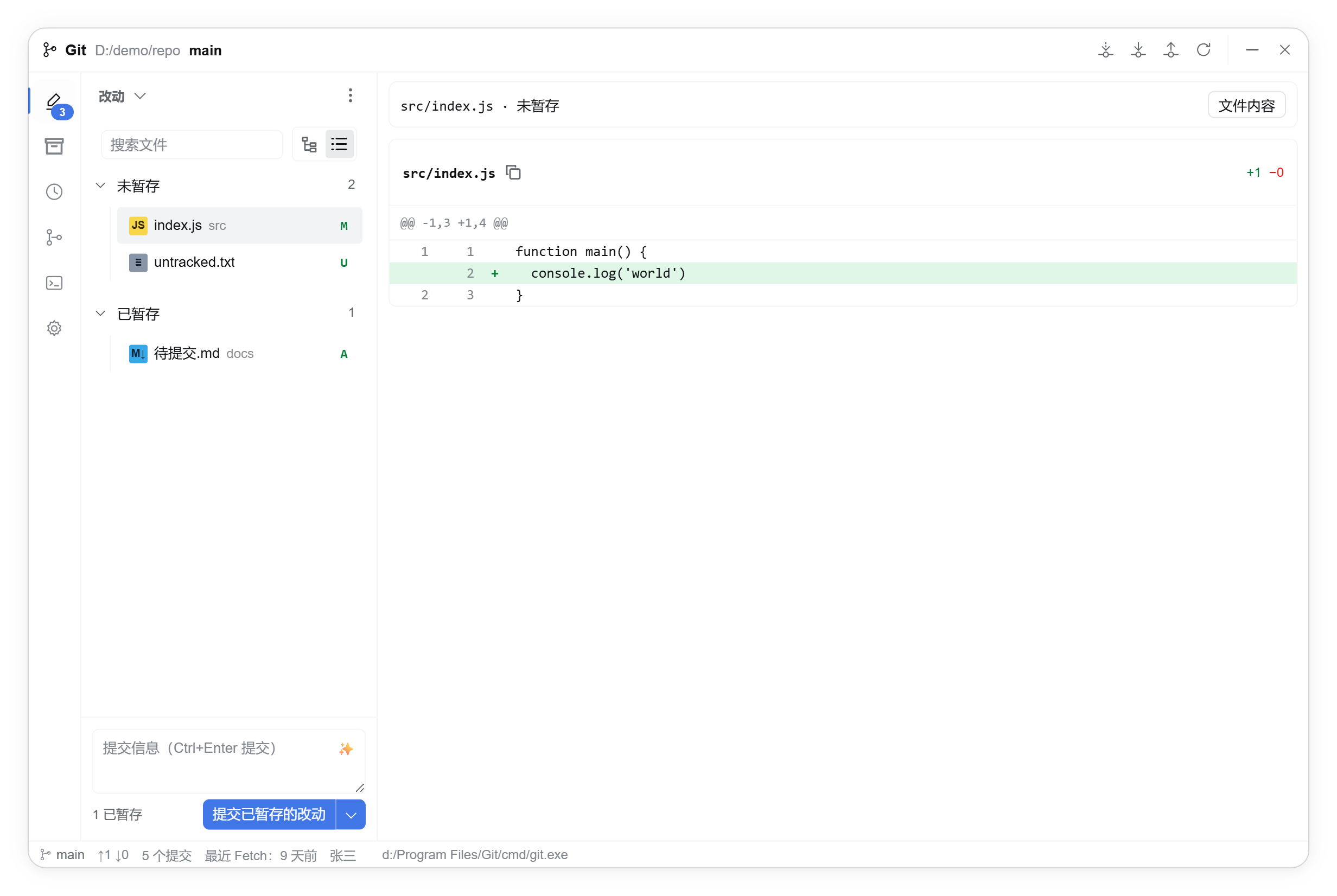
Task: Open the Changes sidebar tab with badge 3
Action: 54,103
